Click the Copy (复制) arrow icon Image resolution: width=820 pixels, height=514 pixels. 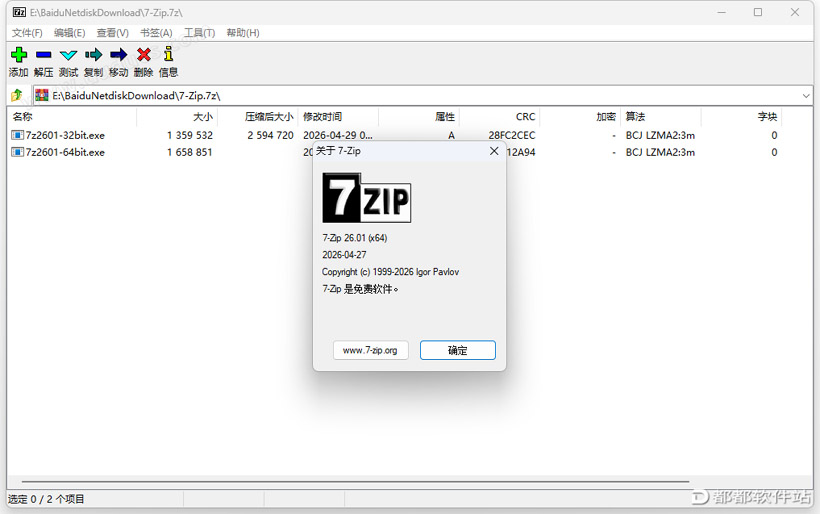[94, 54]
